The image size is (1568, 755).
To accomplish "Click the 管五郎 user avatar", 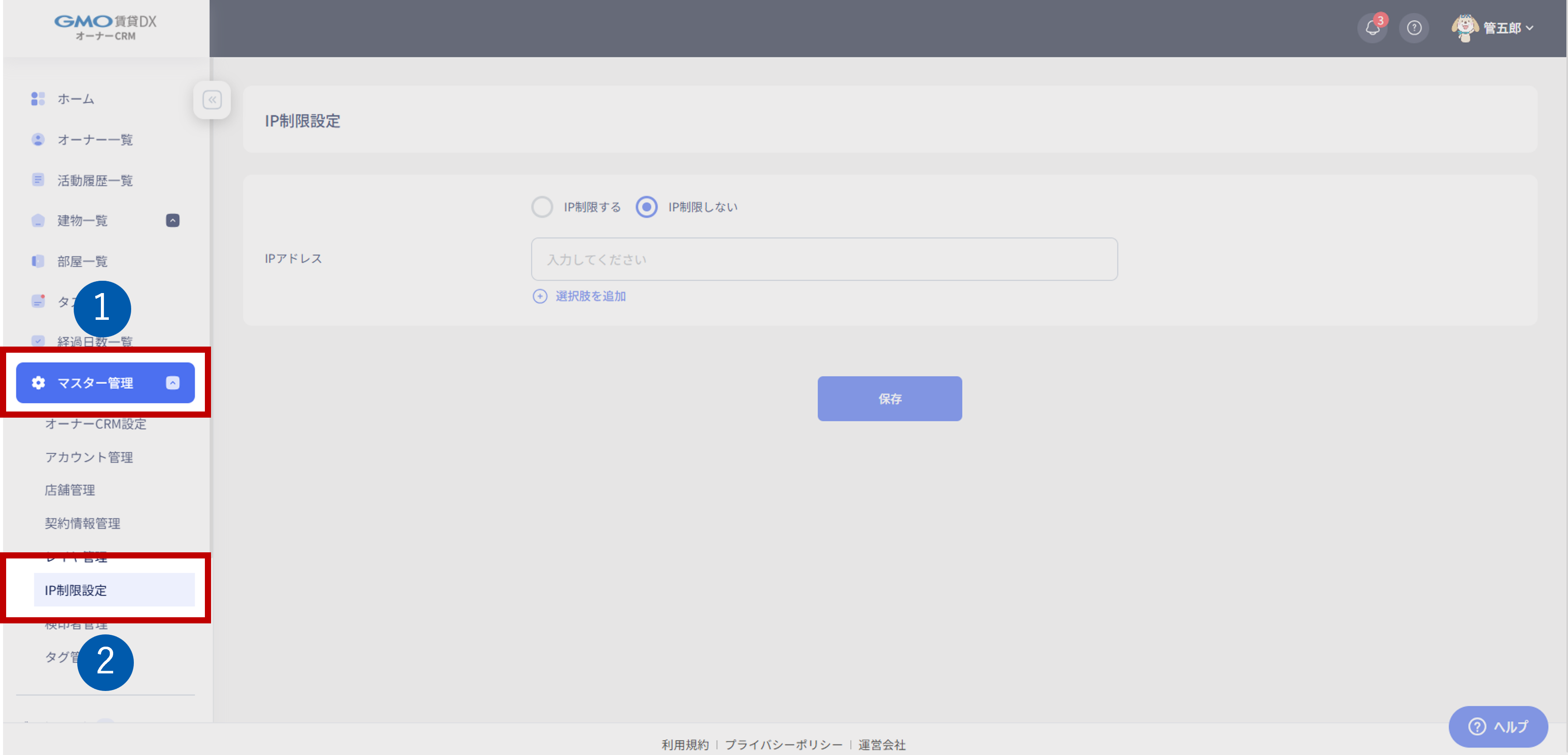I will coord(1464,28).
